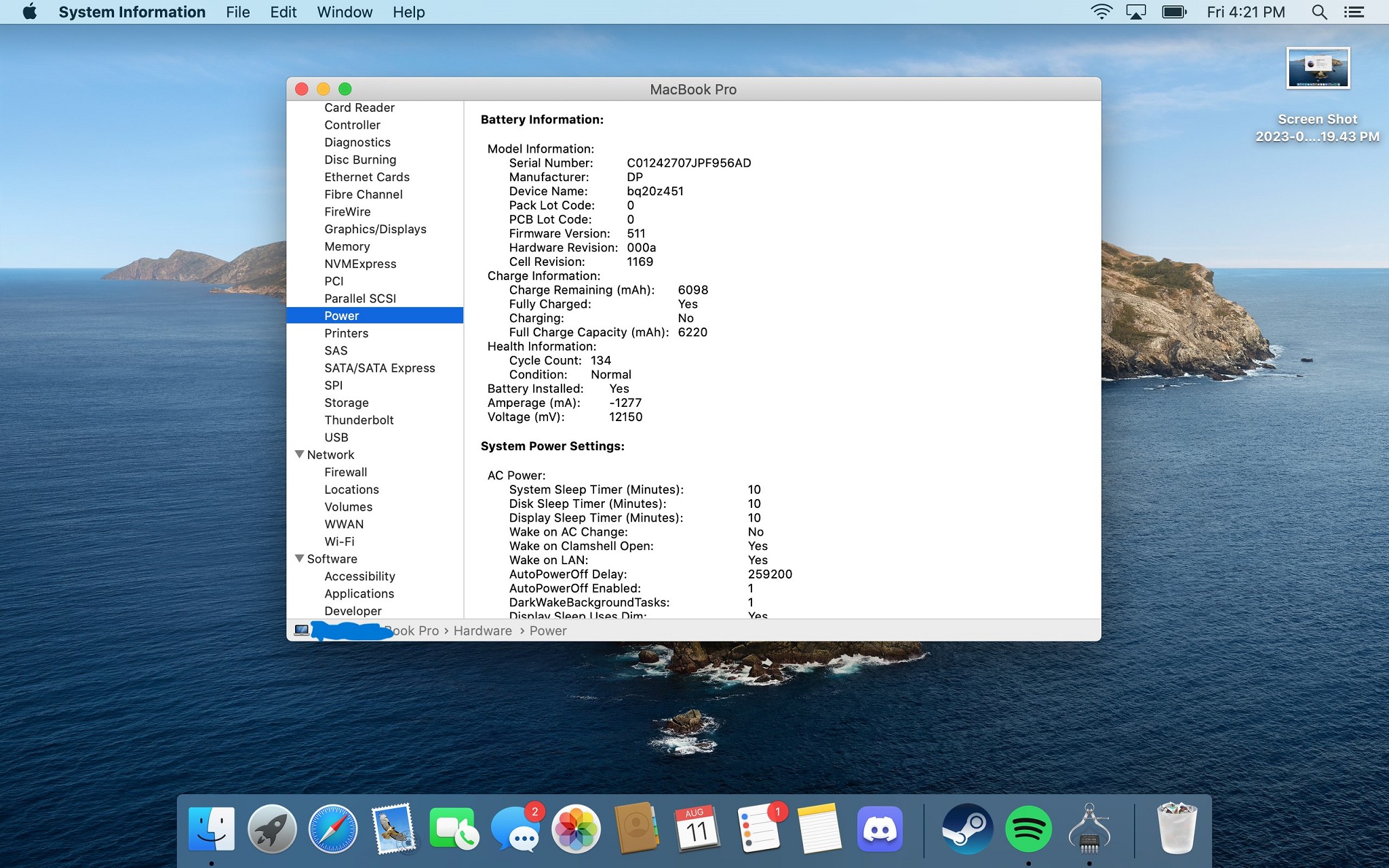Select SATA/SATA Express in sidebar

(x=380, y=368)
